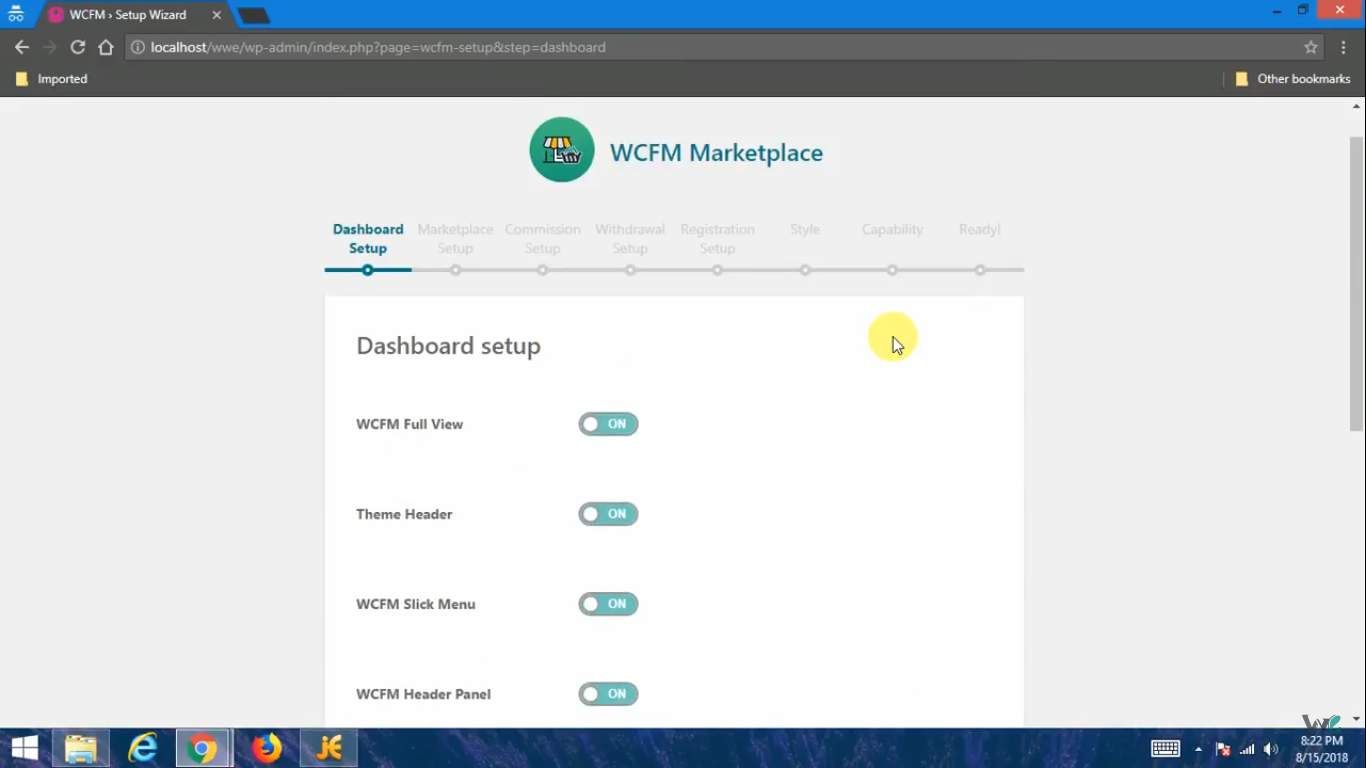The width and height of the screenshot is (1366, 768).
Task: Click the Ready! step progress dot
Action: pyautogui.click(x=980, y=270)
